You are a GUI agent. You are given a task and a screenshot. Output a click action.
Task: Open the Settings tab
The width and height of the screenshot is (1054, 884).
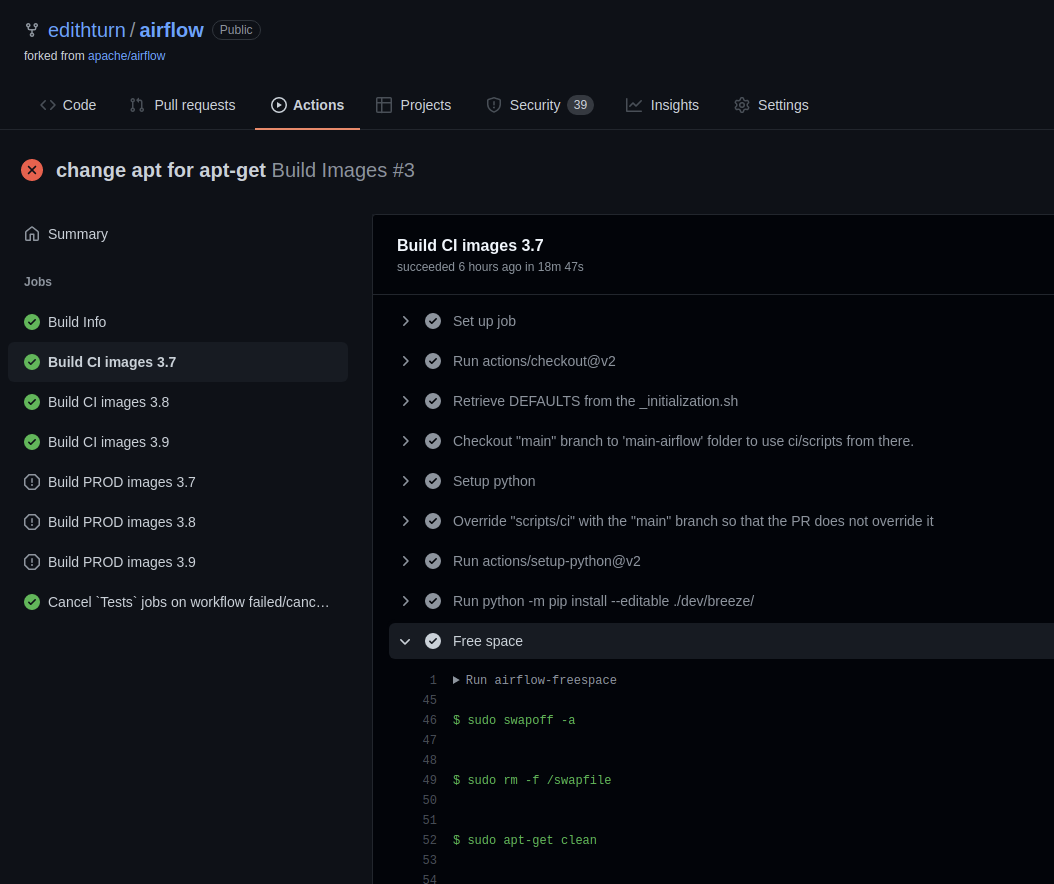point(772,105)
